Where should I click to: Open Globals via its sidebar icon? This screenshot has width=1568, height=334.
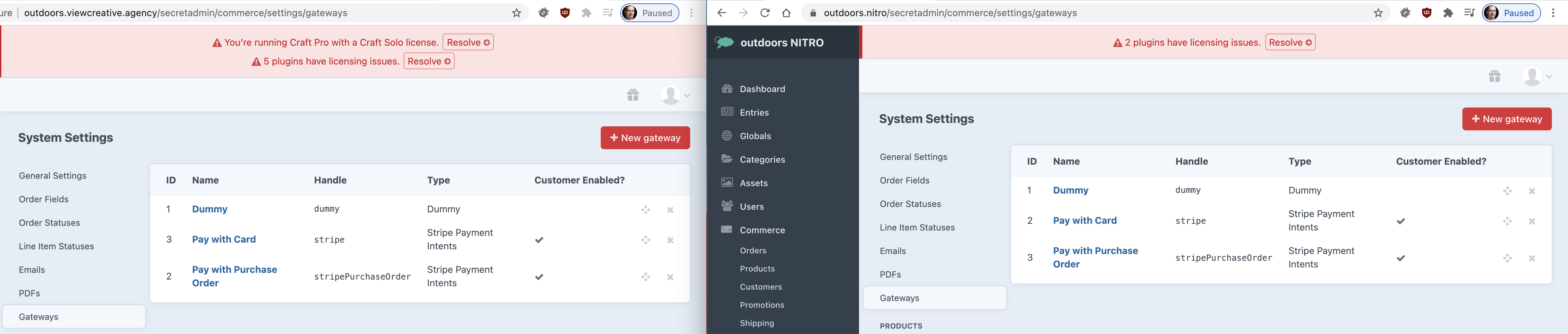(727, 136)
